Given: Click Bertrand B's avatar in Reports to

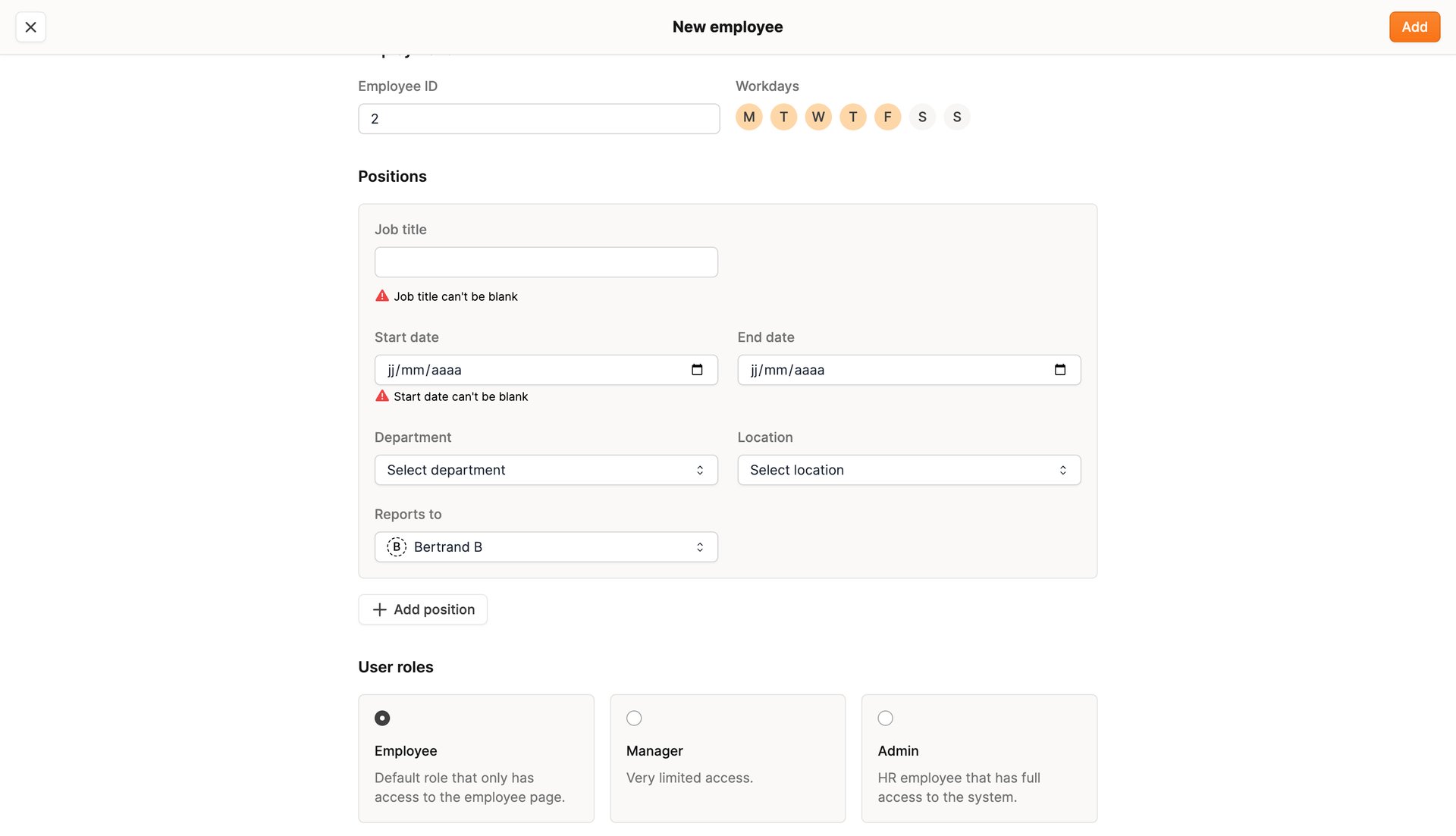Looking at the screenshot, I should tap(396, 546).
